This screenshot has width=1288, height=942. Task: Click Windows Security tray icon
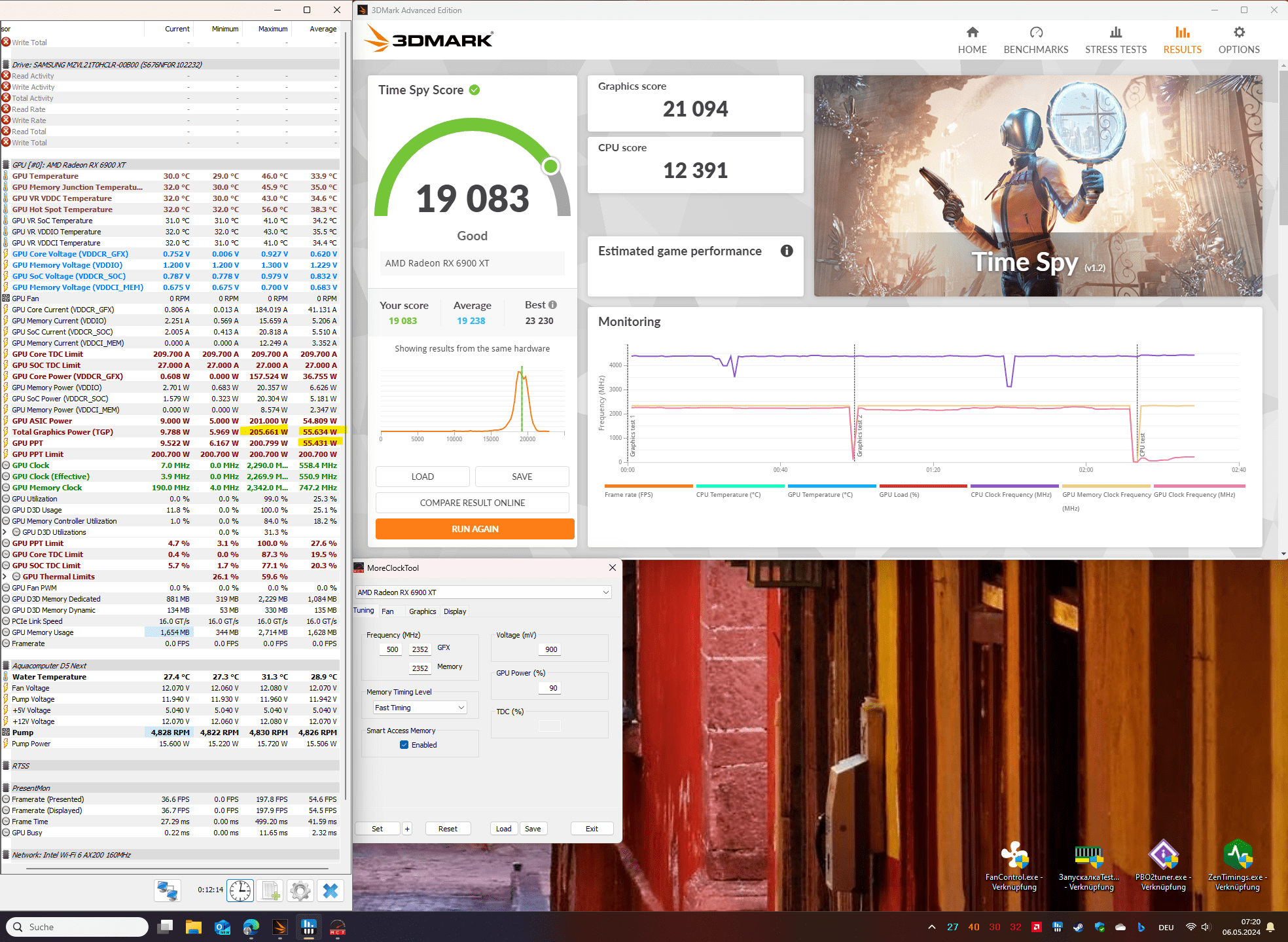(1100, 927)
